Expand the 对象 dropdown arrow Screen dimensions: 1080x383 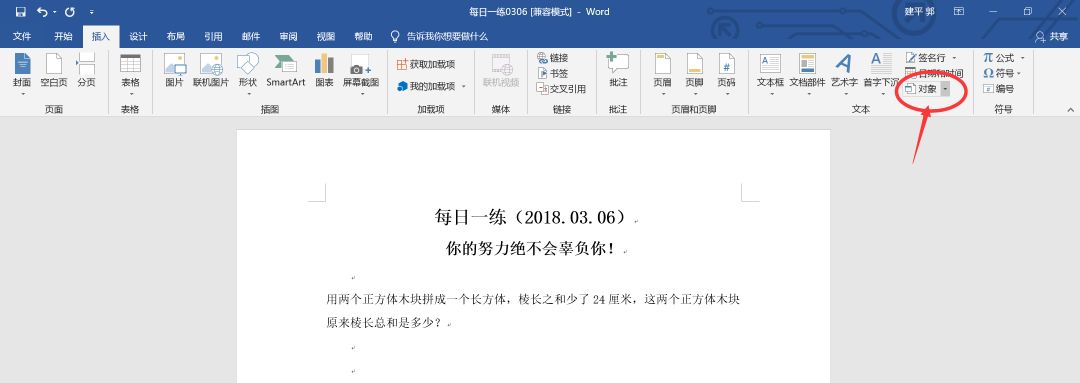(945, 89)
